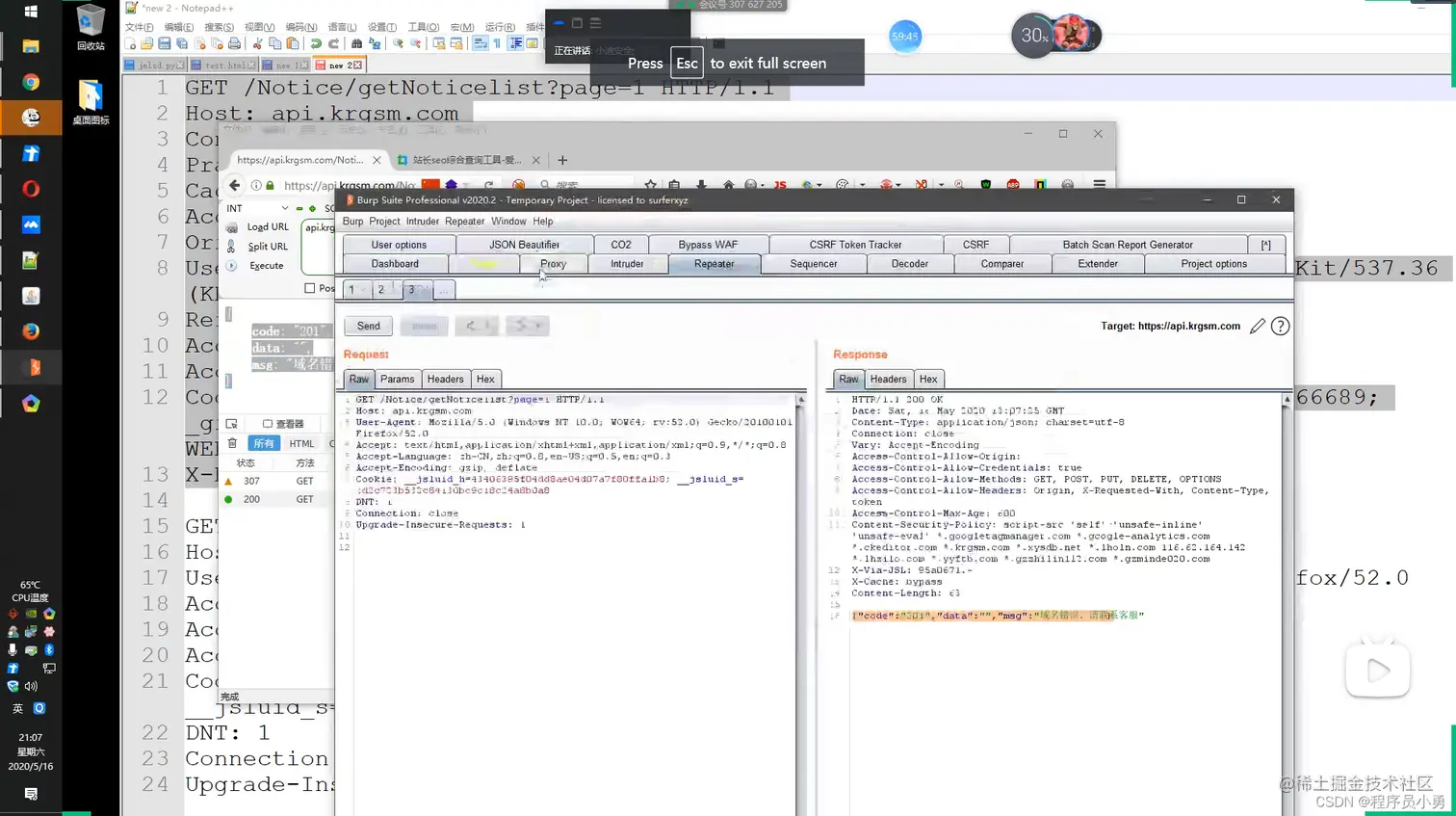Switch to the Intruder tab

627,264
